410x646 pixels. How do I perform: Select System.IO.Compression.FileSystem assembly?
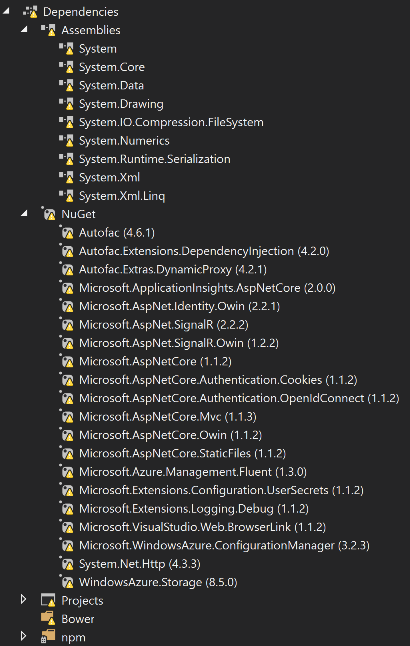(171, 122)
